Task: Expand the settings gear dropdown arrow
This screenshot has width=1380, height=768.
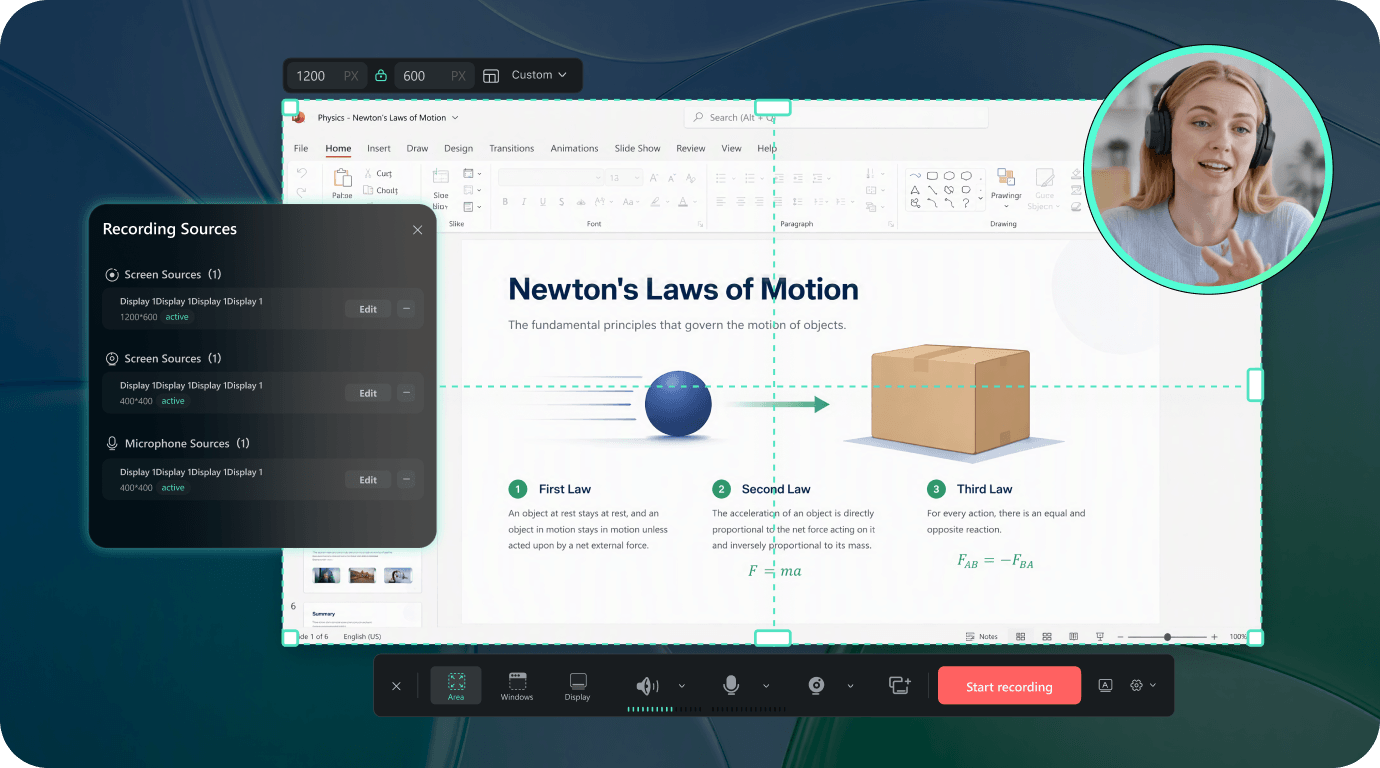Action: [1153, 685]
